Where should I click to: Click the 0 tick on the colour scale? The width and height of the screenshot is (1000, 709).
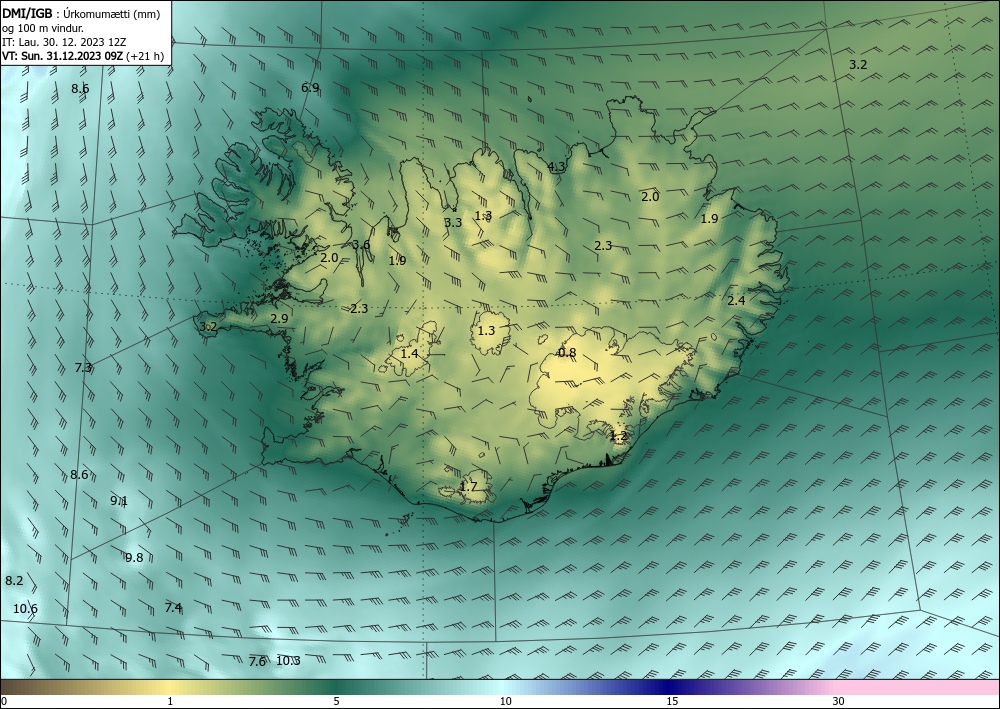pos(4,701)
